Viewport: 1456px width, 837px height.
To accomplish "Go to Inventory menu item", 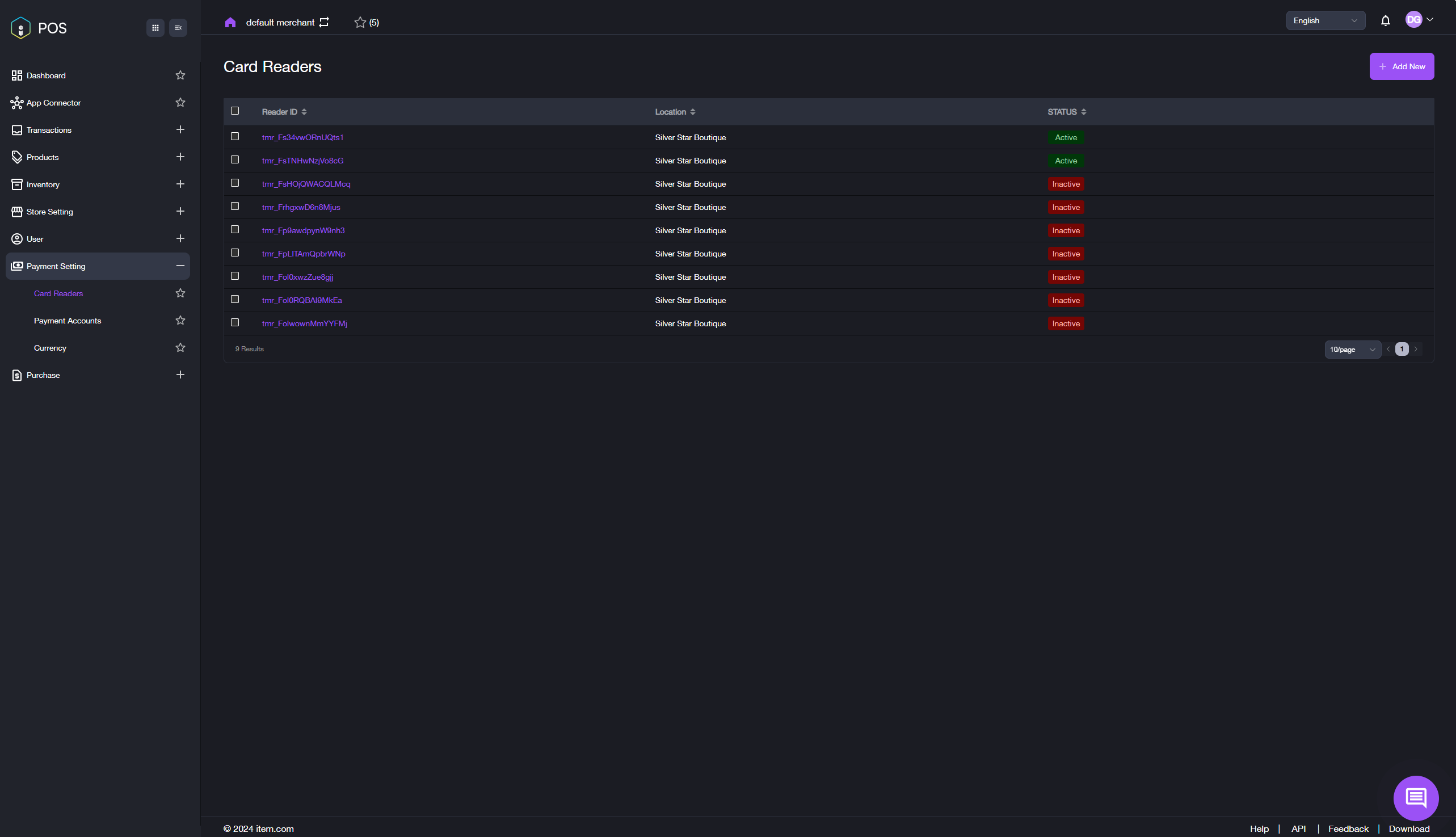I will coord(43,184).
